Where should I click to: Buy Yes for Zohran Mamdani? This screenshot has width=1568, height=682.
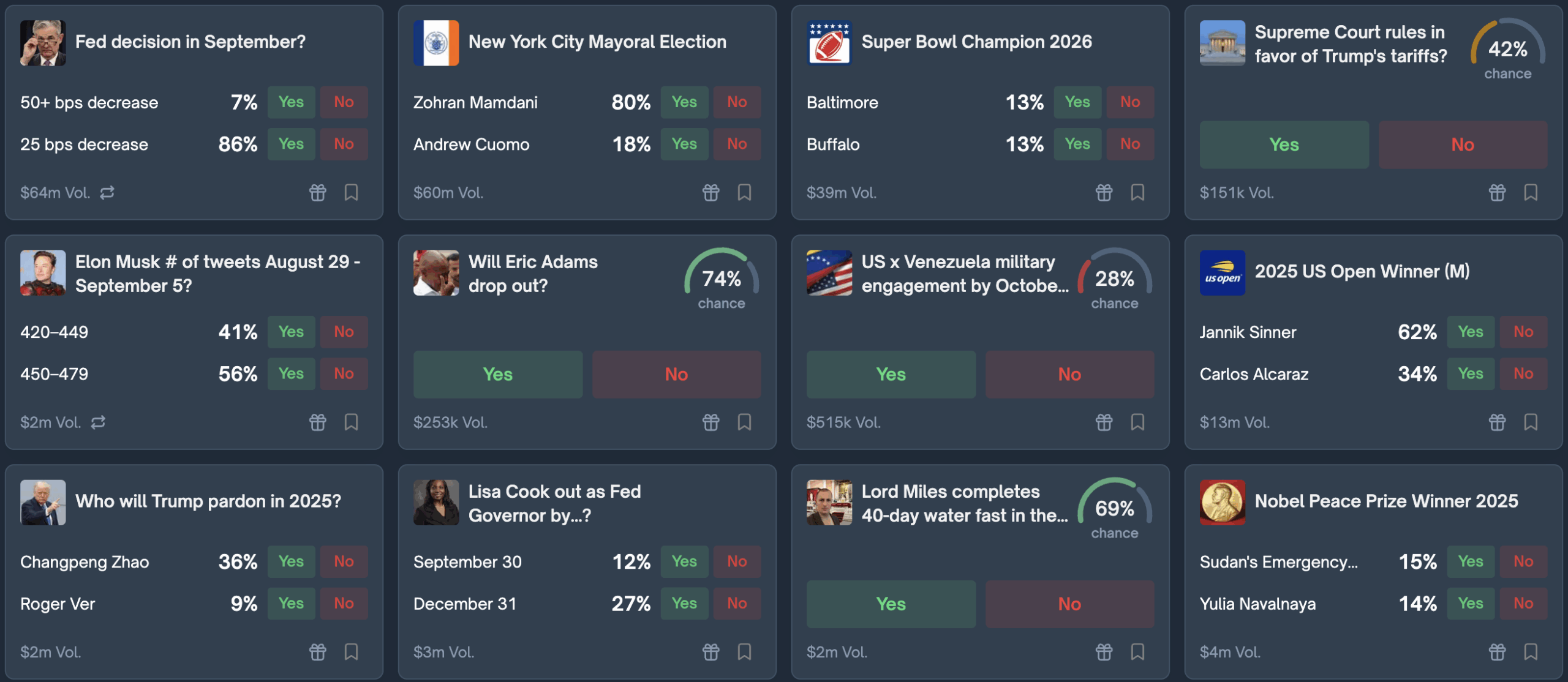tap(684, 102)
